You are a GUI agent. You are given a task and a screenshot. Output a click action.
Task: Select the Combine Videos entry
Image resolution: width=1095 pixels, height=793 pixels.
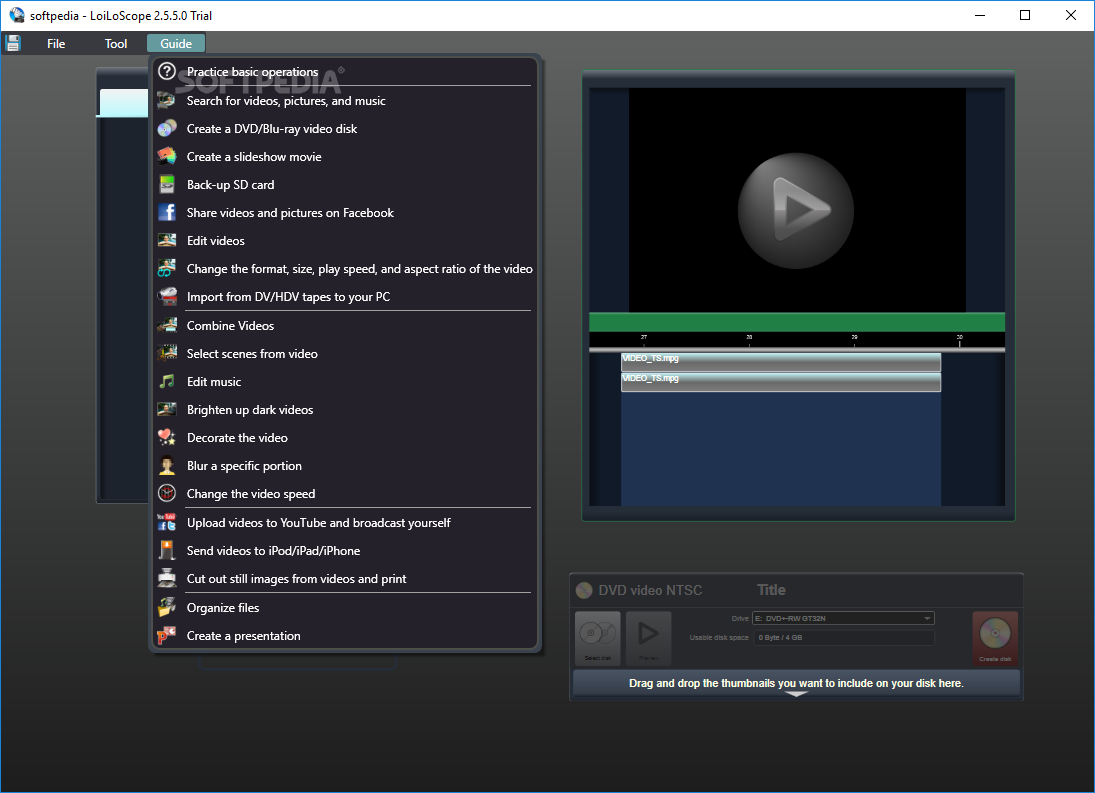click(x=230, y=325)
